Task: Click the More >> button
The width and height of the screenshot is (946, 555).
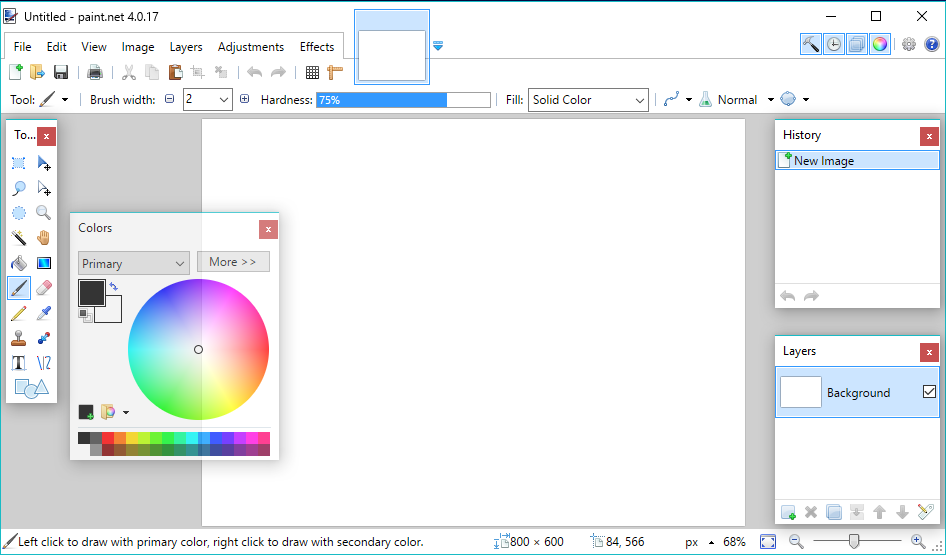Action: [233, 262]
